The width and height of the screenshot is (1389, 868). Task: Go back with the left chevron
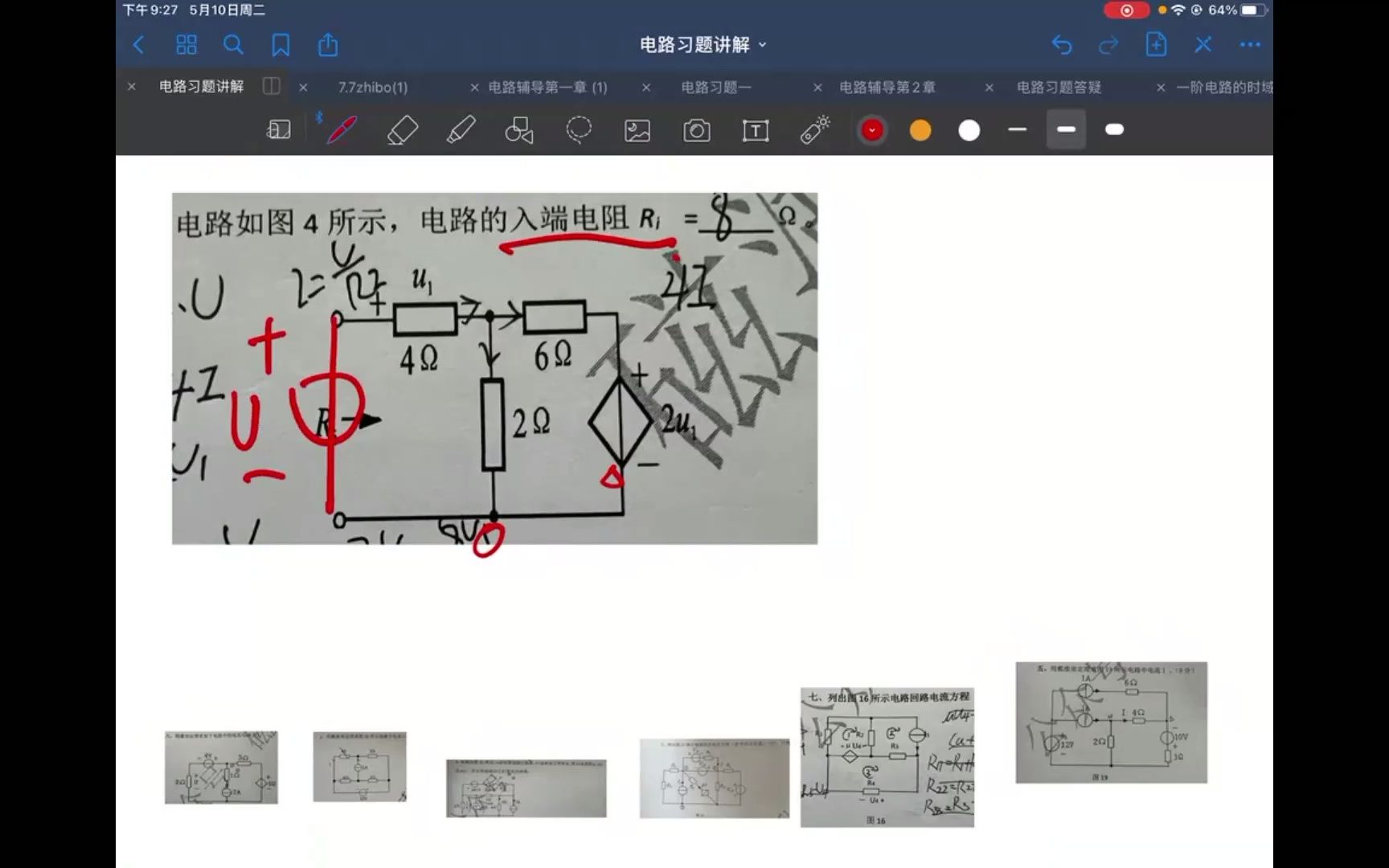[138, 45]
